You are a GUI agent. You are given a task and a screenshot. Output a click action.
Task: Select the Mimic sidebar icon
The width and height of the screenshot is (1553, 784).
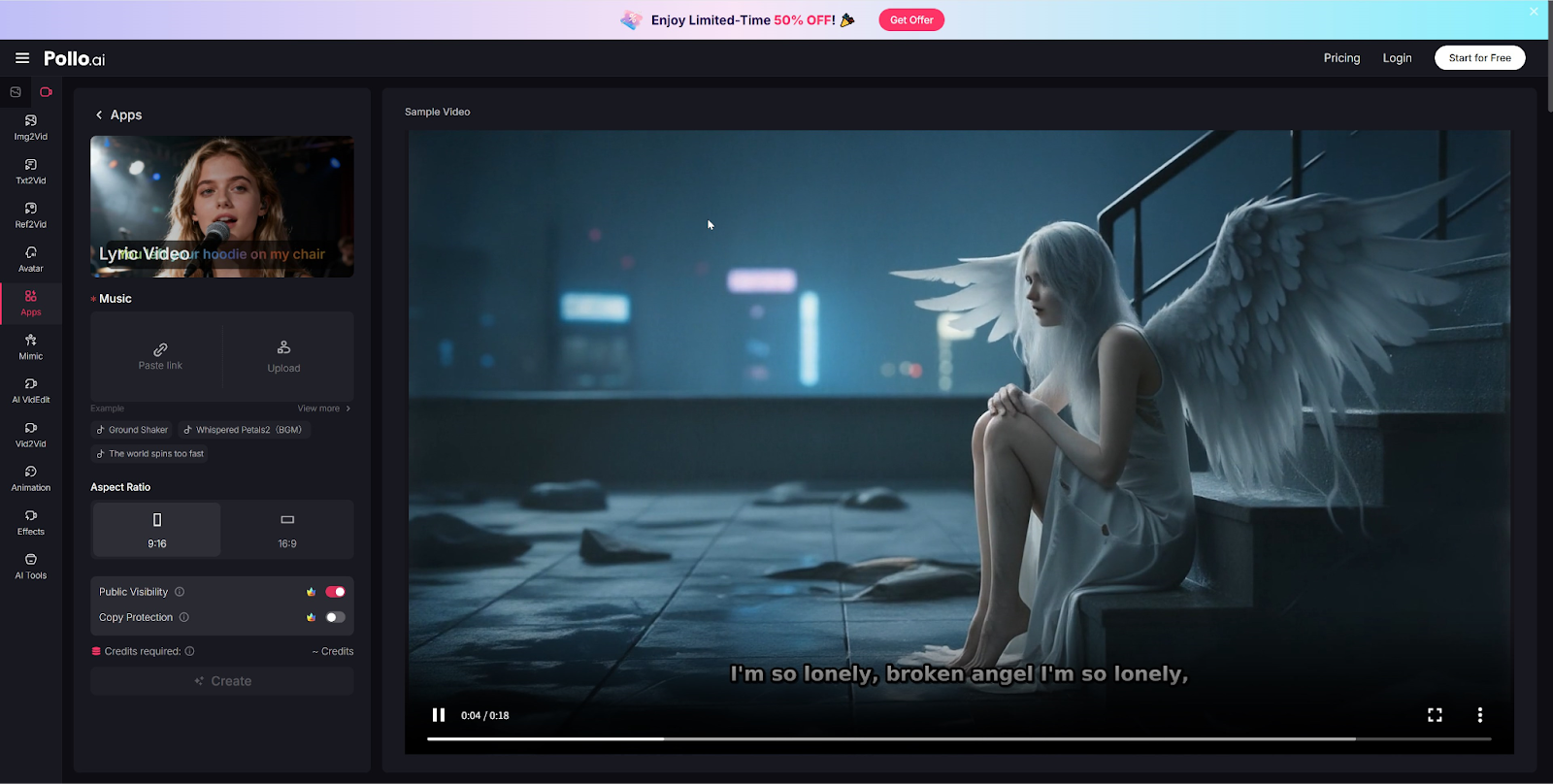pyautogui.click(x=30, y=346)
